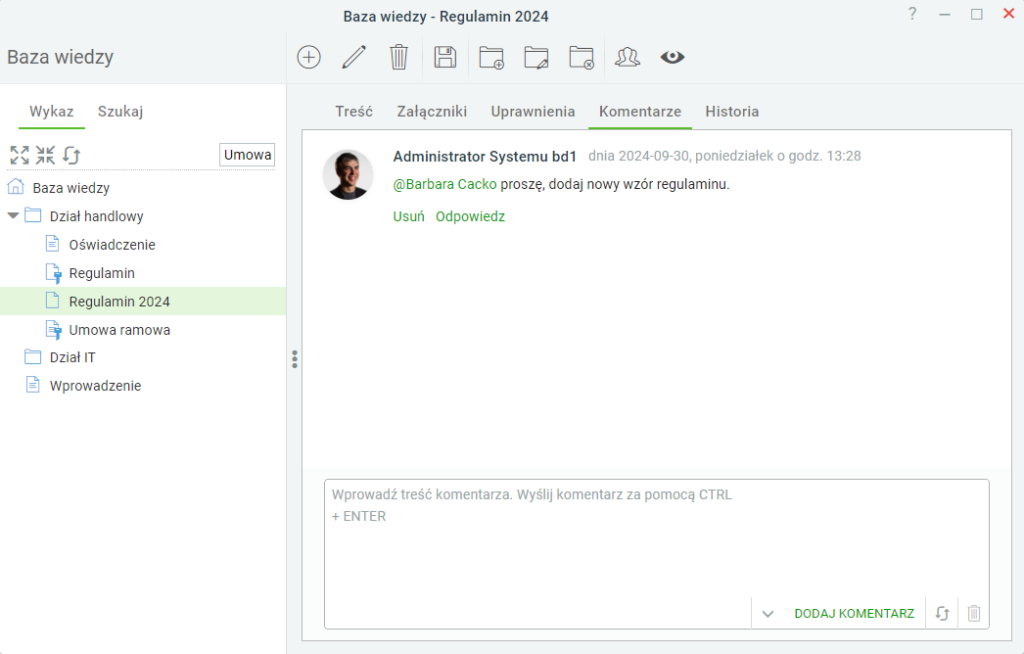Open the Historia tab

732,112
